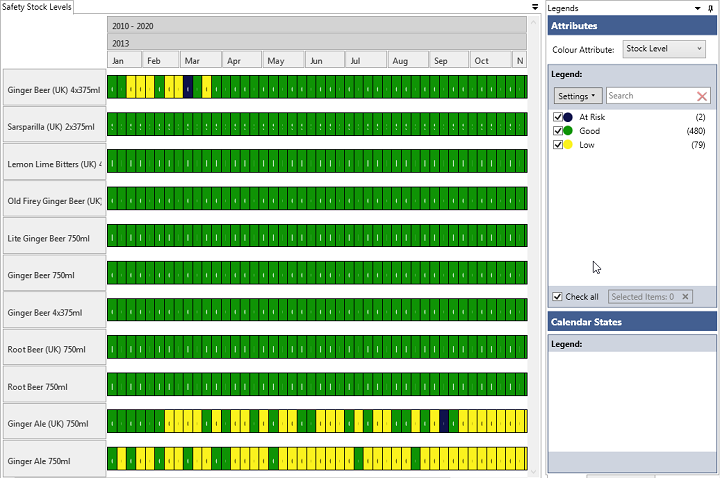Click into the legend Search field

pyautogui.click(x=648, y=96)
